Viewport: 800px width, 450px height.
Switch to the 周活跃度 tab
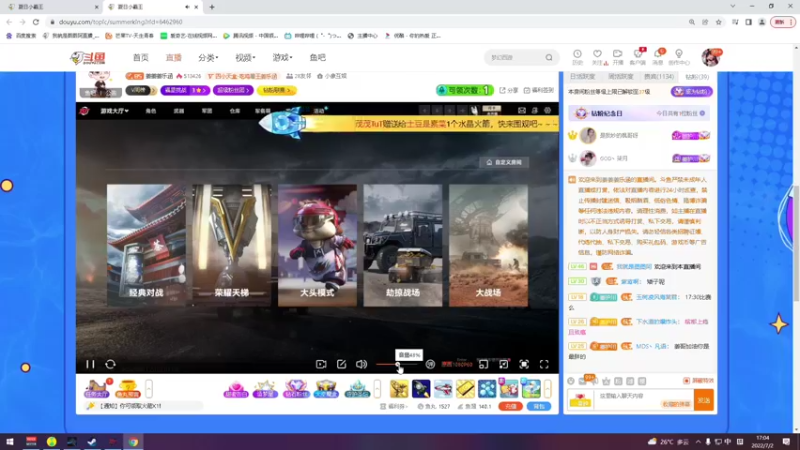[620, 77]
